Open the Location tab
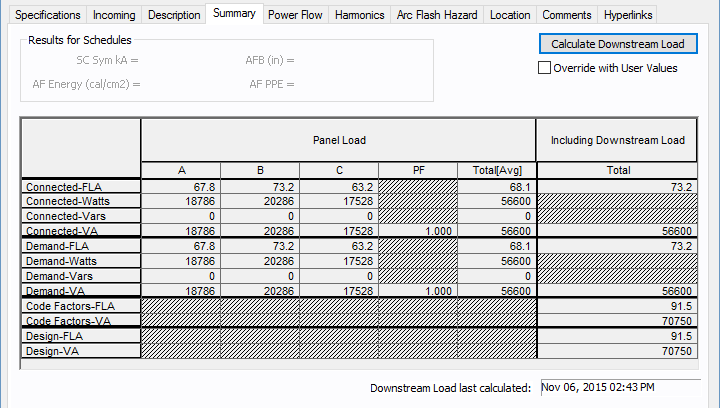The image size is (720, 408). (511, 15)
